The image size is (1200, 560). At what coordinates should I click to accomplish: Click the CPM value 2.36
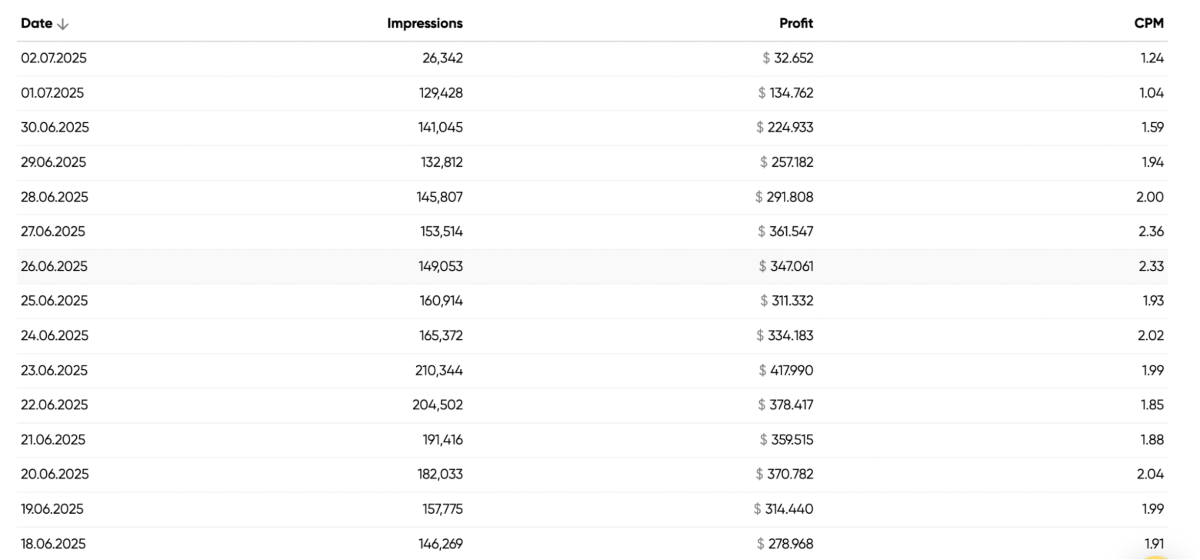click(x=1152, y=231)
